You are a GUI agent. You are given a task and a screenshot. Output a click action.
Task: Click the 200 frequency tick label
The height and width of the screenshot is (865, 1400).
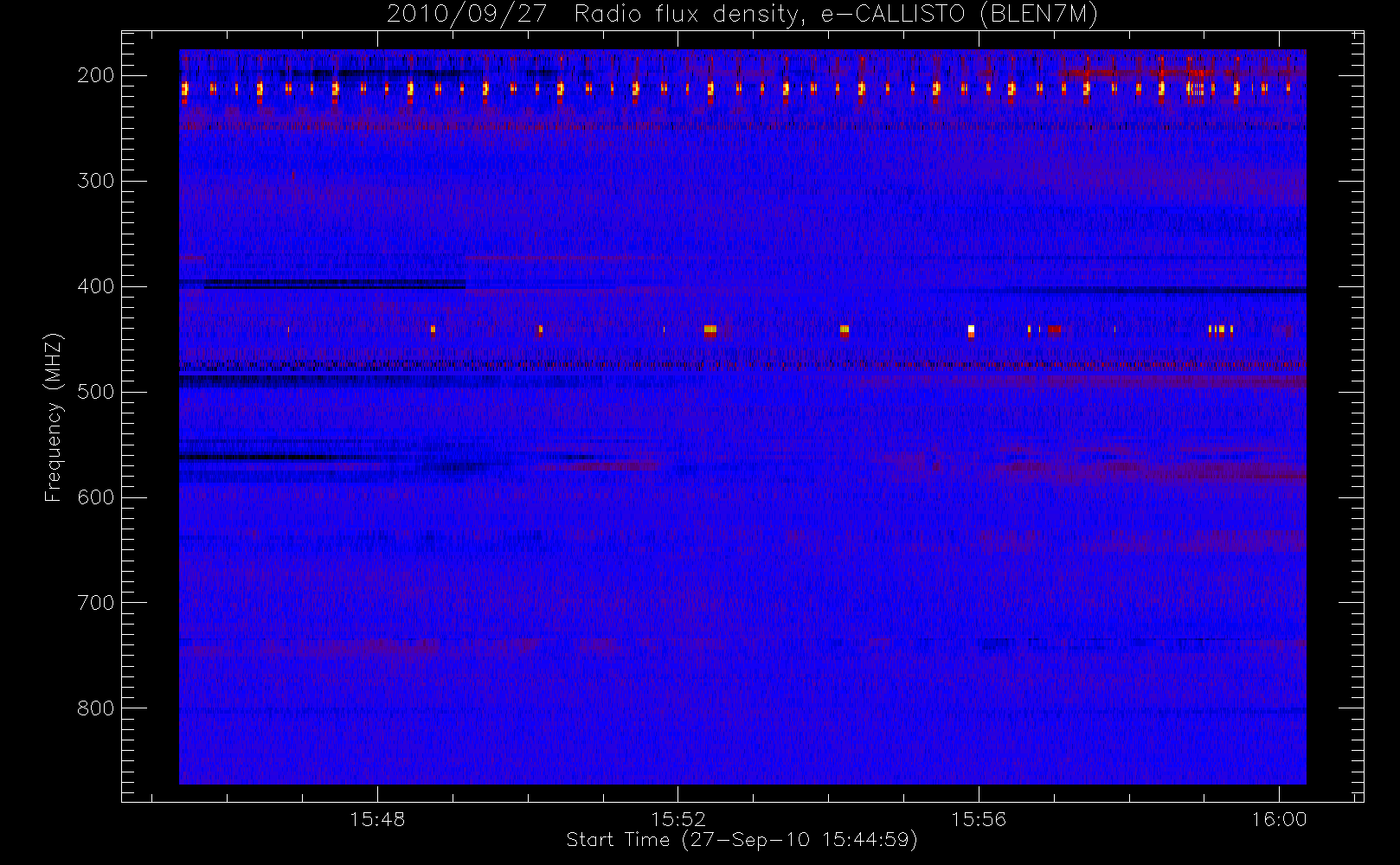click(96, 75)
